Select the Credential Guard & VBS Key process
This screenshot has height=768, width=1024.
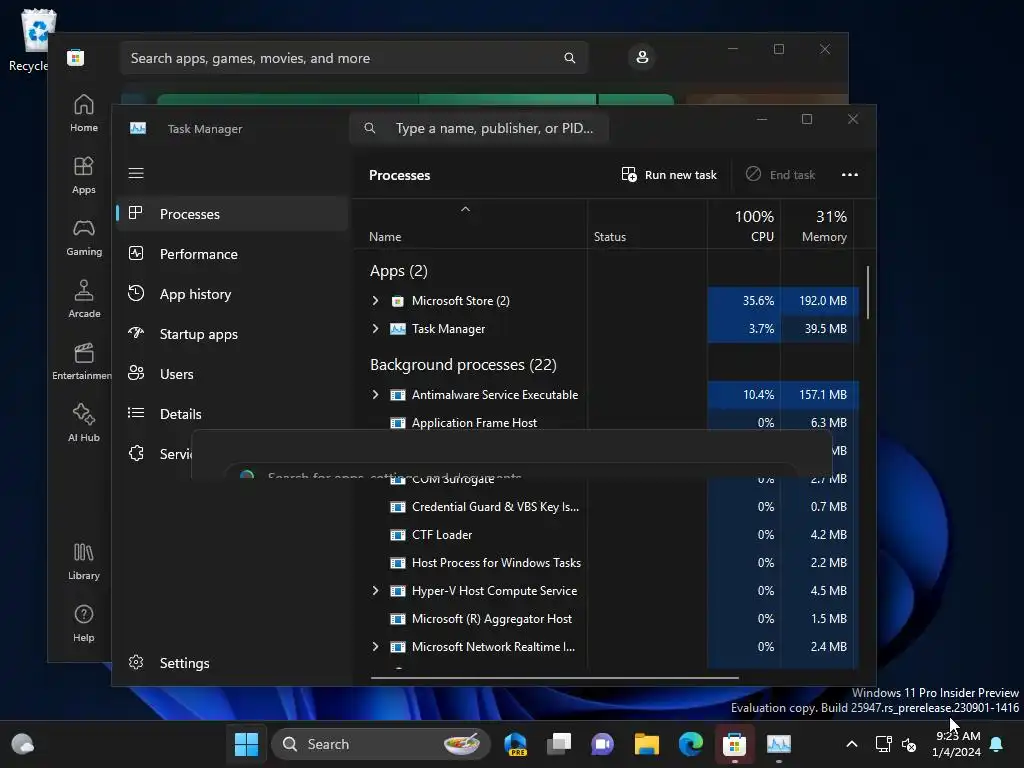coord(495,507)
